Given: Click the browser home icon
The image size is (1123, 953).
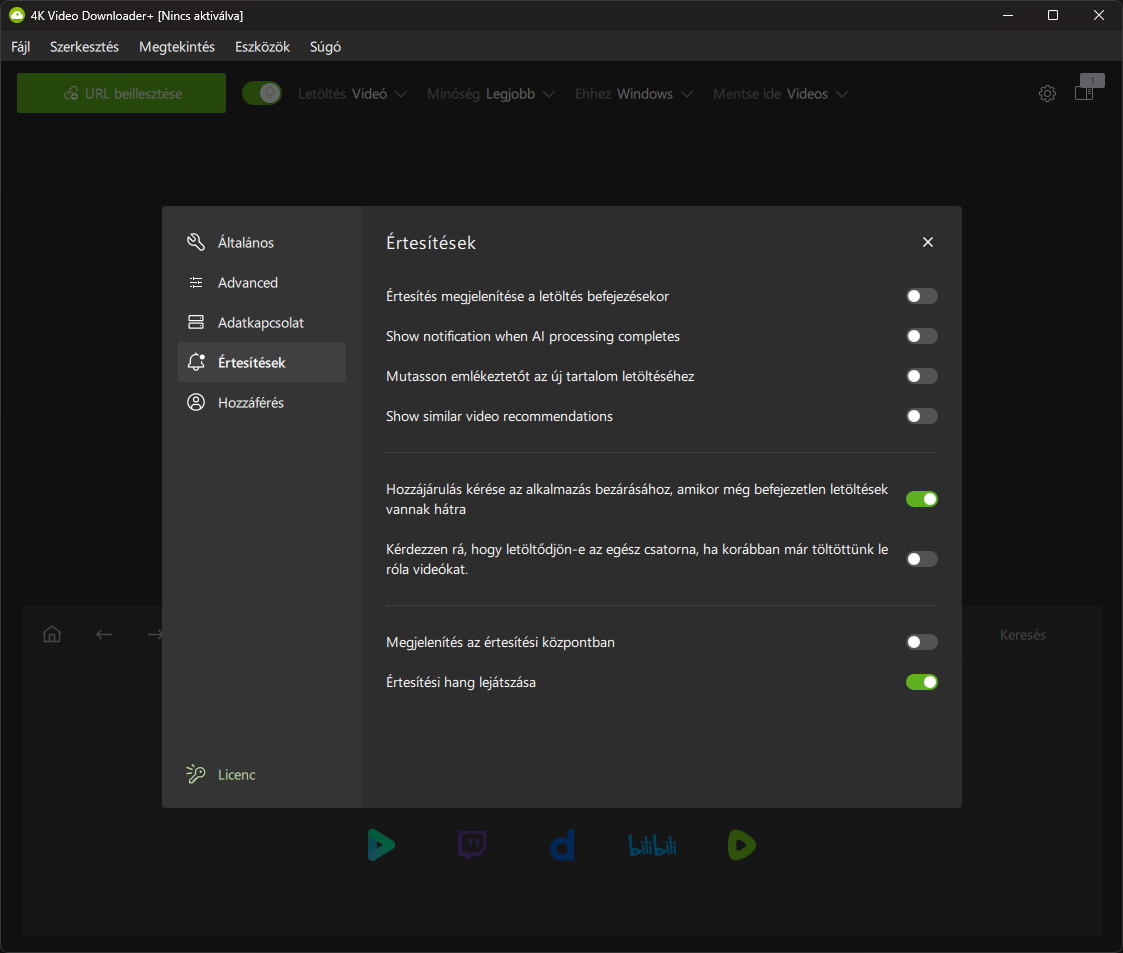Looking at the screenshot, I should 52,634.
